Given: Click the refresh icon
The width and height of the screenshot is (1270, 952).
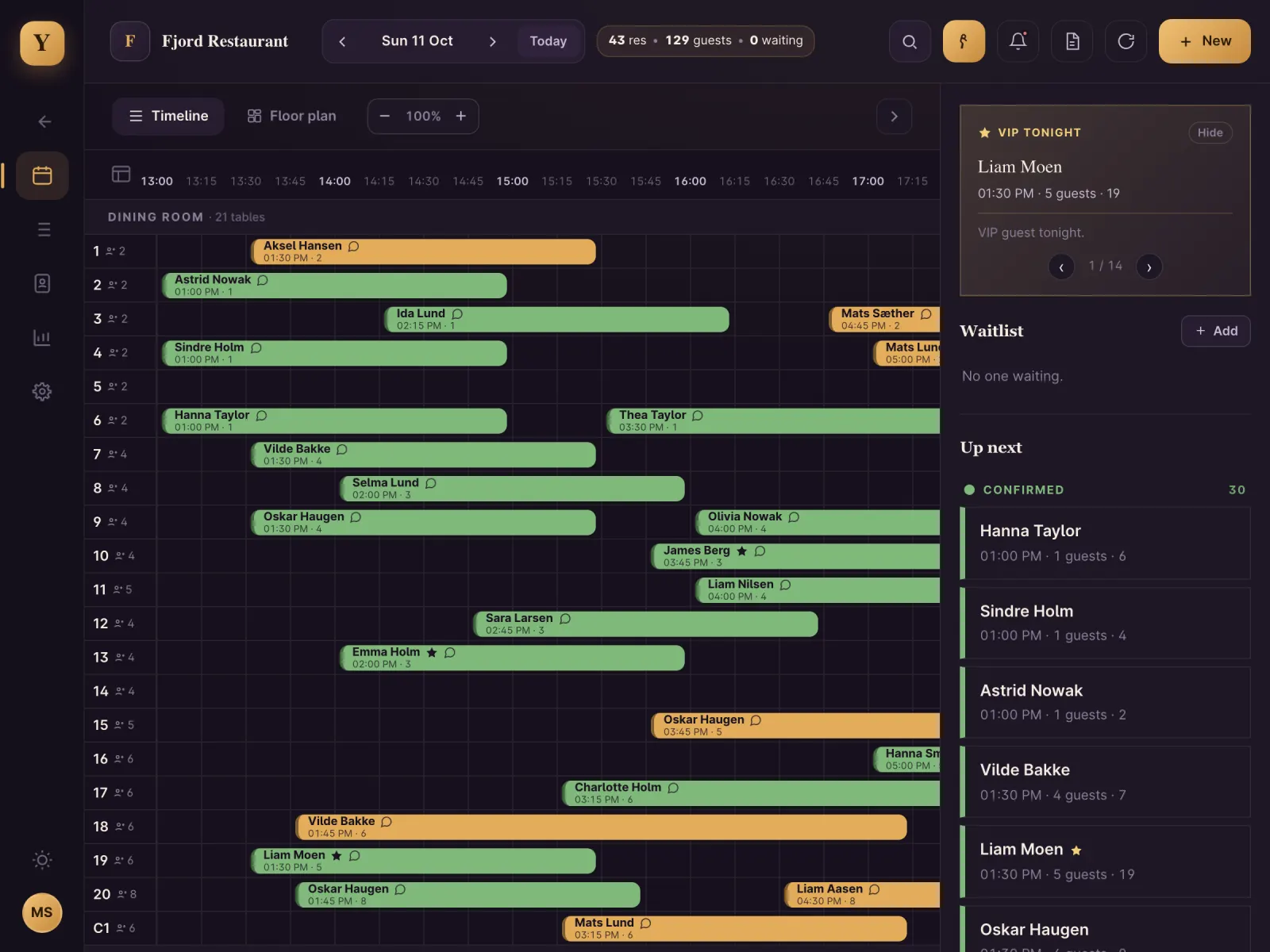Looking at the screenshot, I should 1126,41.
